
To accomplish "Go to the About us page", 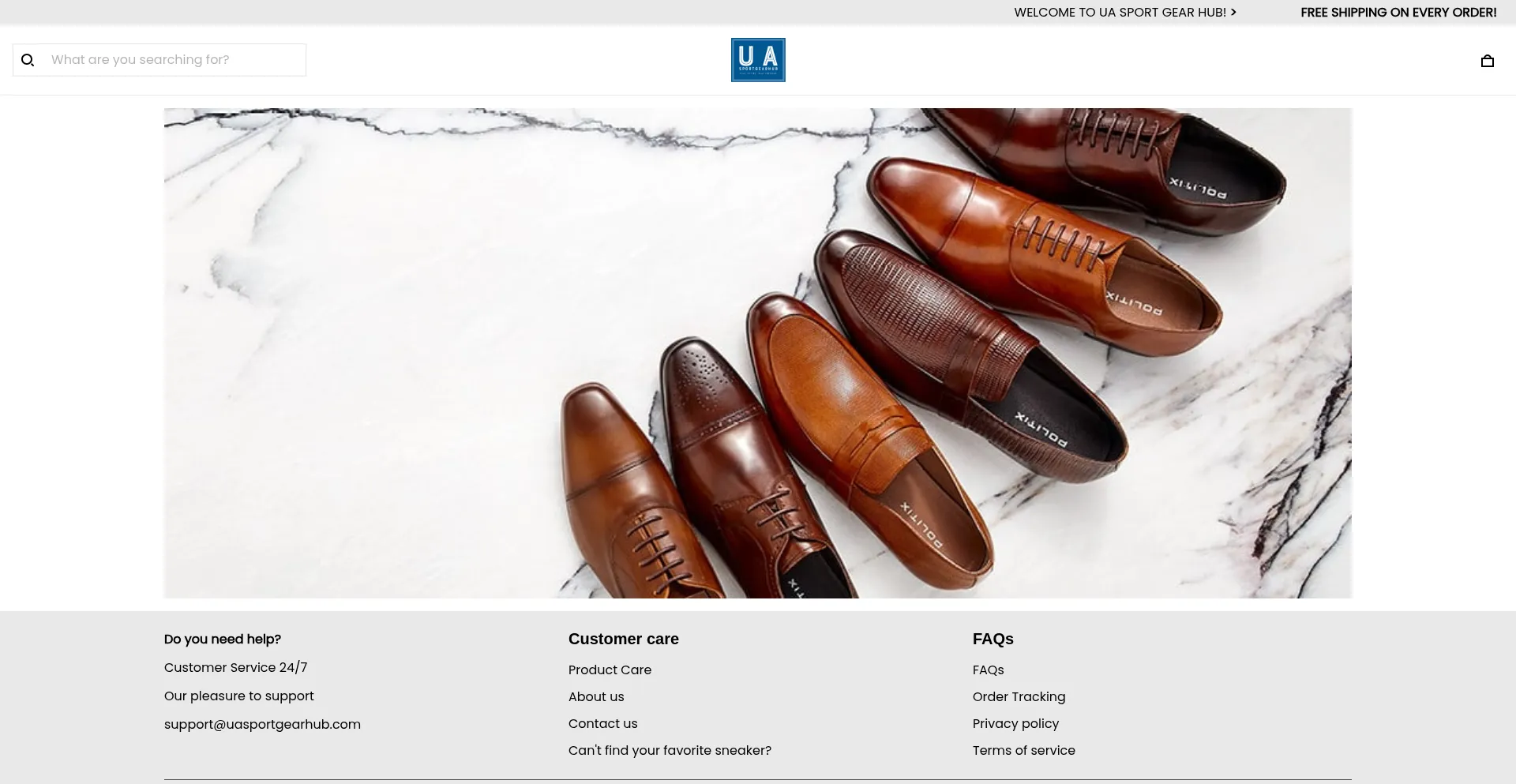I will pyautogui.click(x=596, y=696).
